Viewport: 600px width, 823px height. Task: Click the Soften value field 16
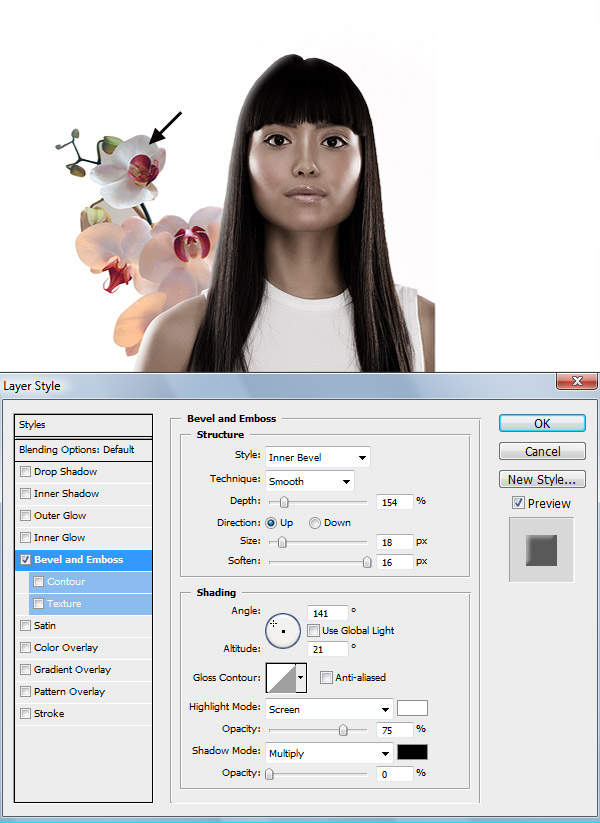394,562
